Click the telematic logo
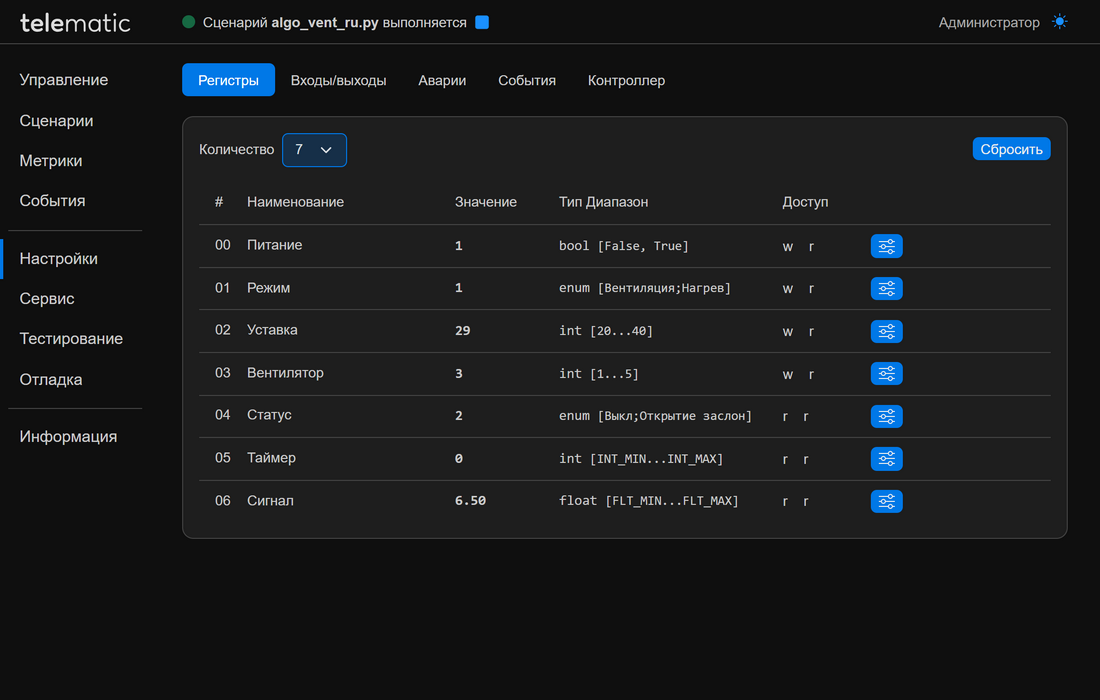The height and width of the screenshot is (700, 1100). coord(75,22)
